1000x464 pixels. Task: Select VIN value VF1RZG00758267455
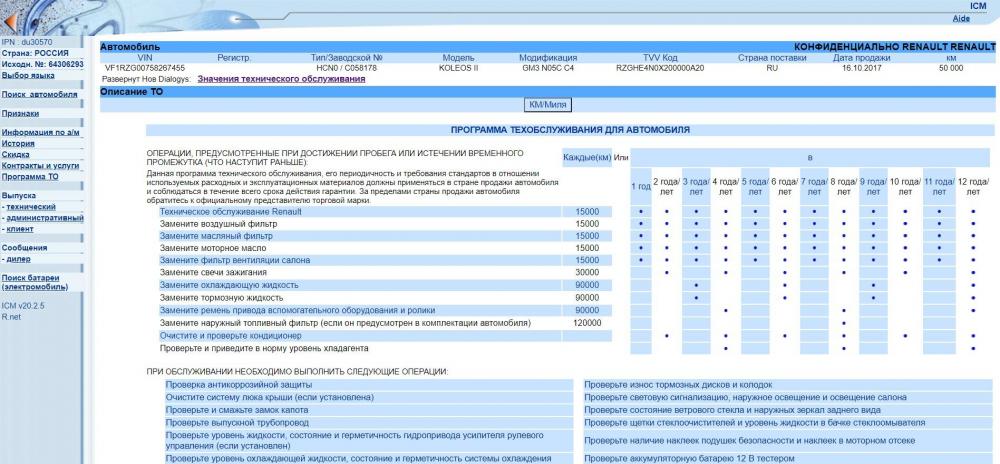pos(145,68)
